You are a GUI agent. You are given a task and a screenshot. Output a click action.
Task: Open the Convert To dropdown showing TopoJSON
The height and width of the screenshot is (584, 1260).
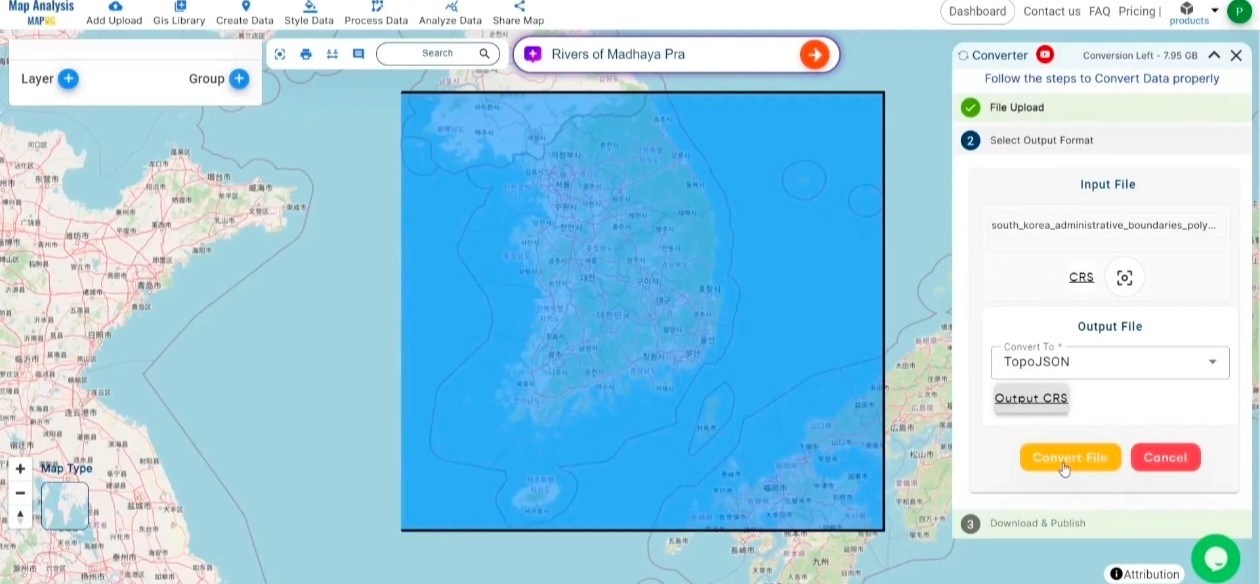click(1110, 362)
